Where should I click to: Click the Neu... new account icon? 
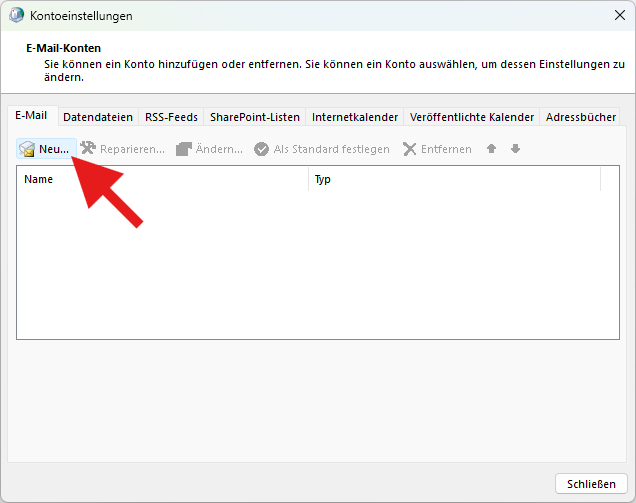tap(28, 149)
